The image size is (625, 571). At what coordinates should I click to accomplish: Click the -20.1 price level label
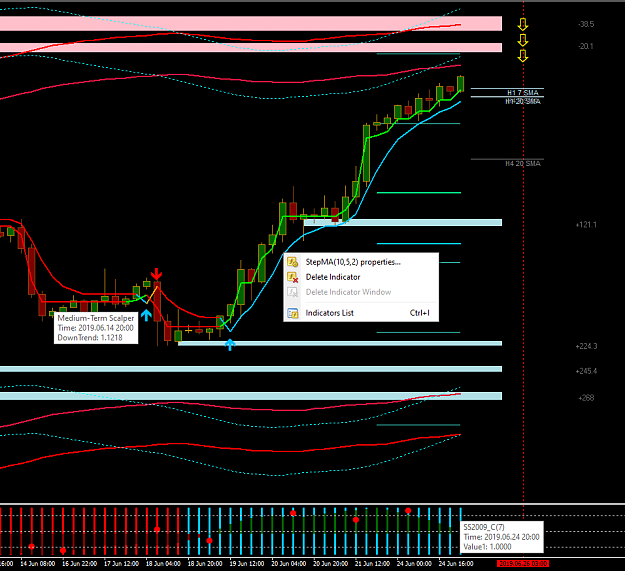[x=586, y=46]
